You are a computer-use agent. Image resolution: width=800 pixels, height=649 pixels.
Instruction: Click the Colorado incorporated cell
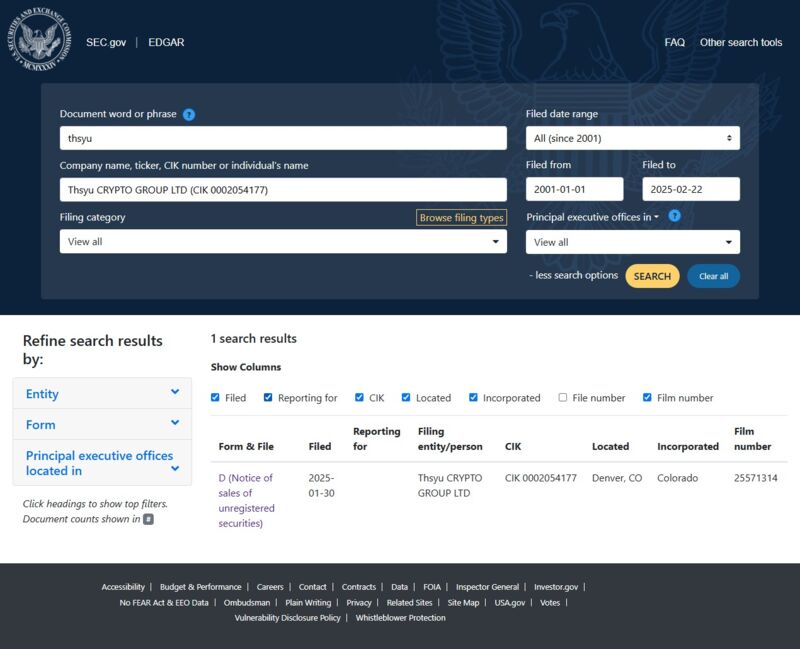coord(678,478)
